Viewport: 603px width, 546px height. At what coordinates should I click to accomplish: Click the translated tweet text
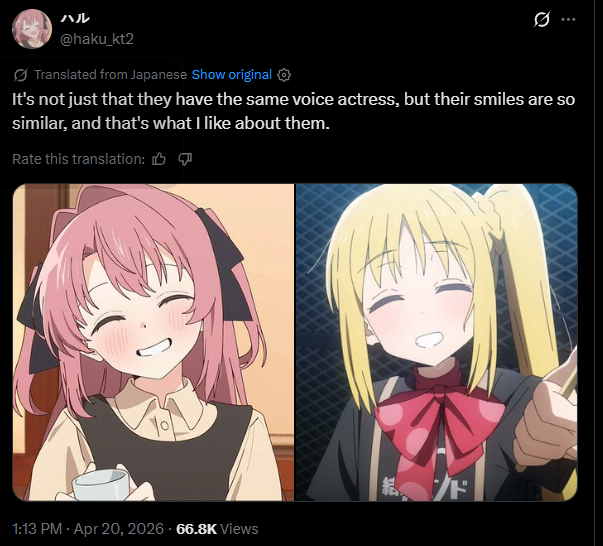[x=293, y=111]
